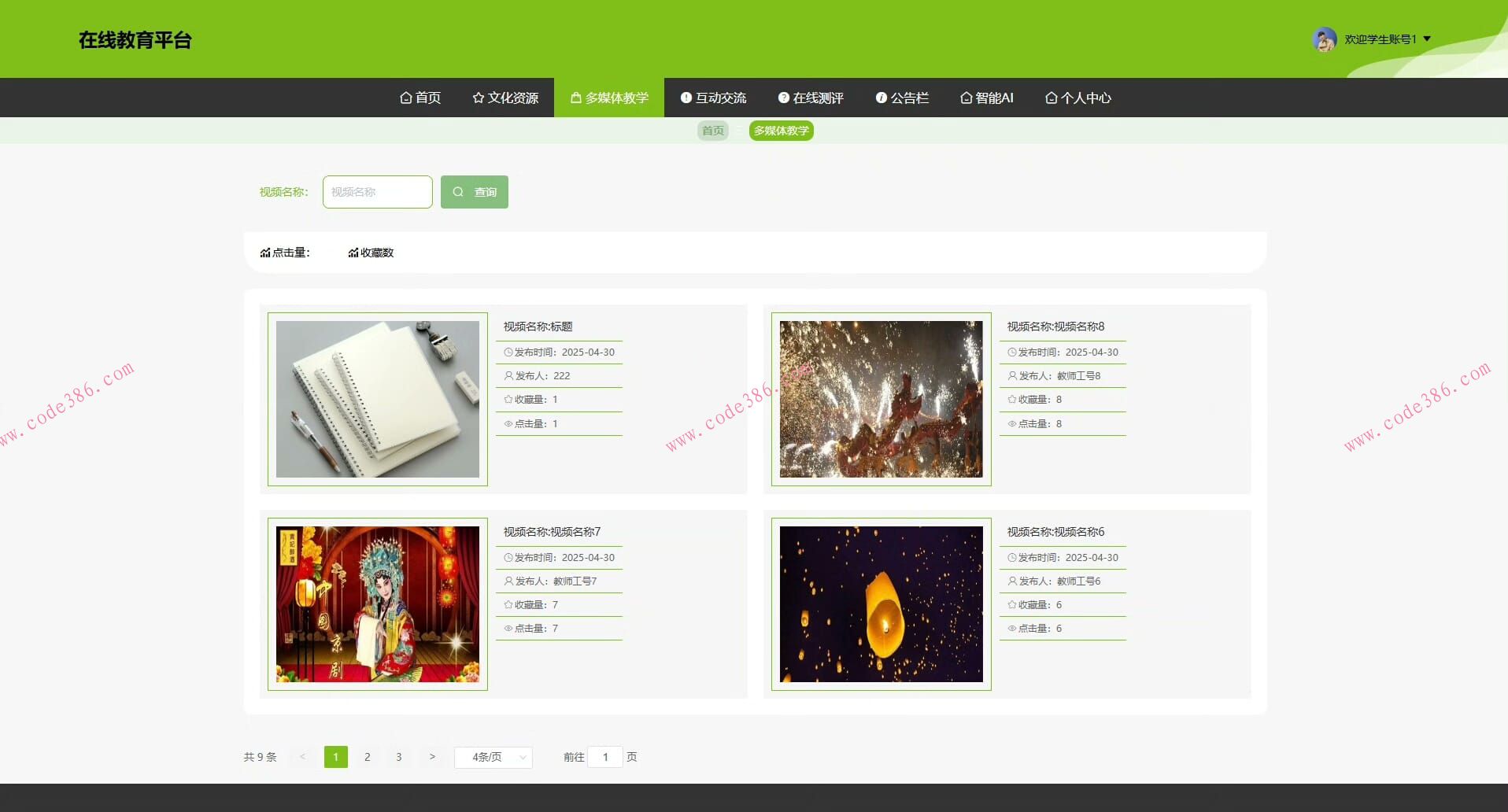Click 点击量: 7 on 视频名称7 card
The height and width of the screenshot is (812, 1508).
coord(531,629)
